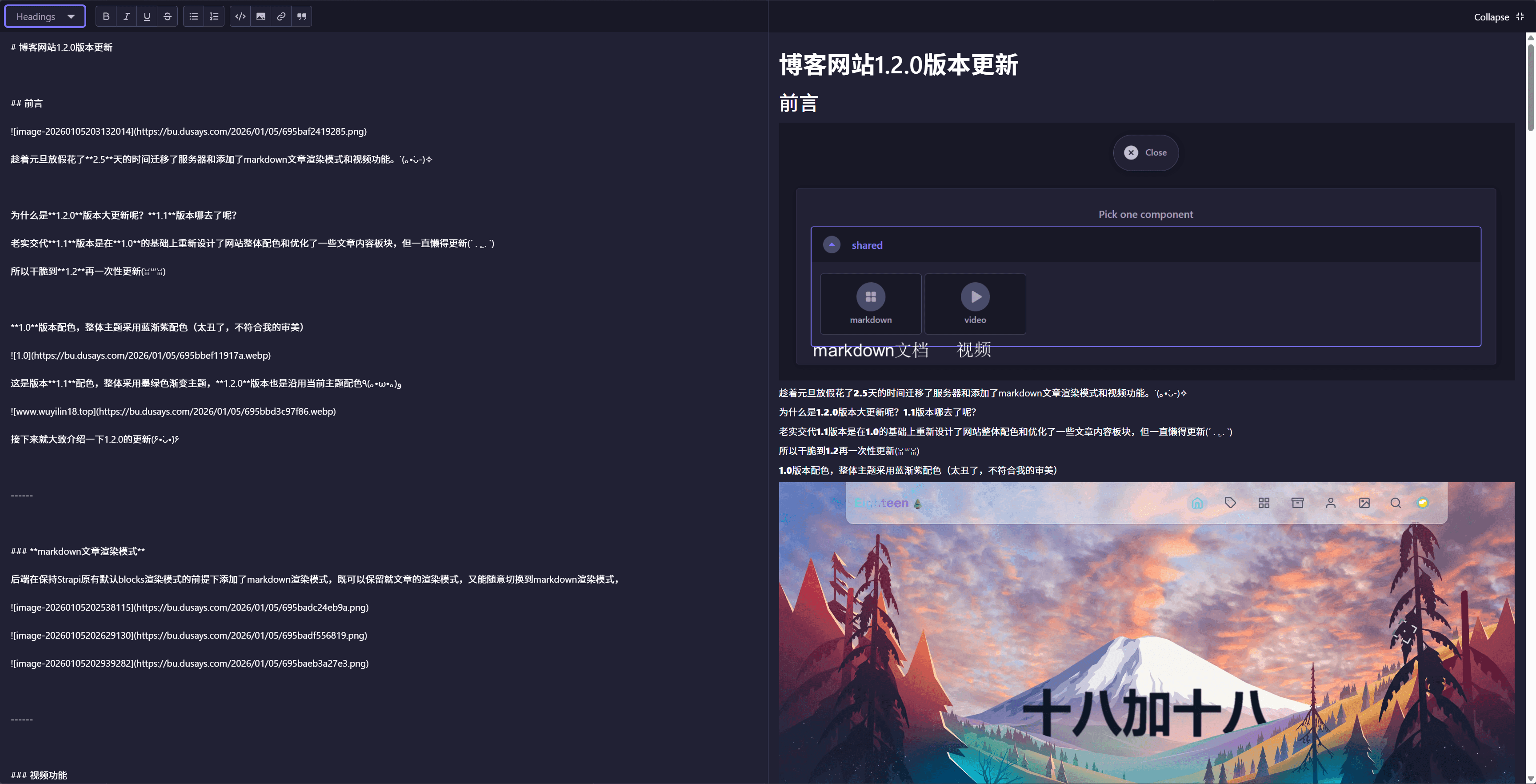
Task: Create a numbered list
Action: [x=213, y=16]
